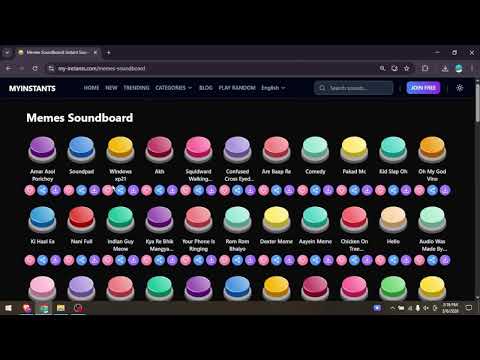Go to the Home nav item
The height and width of the screenshot is (360, 480).
tap(91, 88)
